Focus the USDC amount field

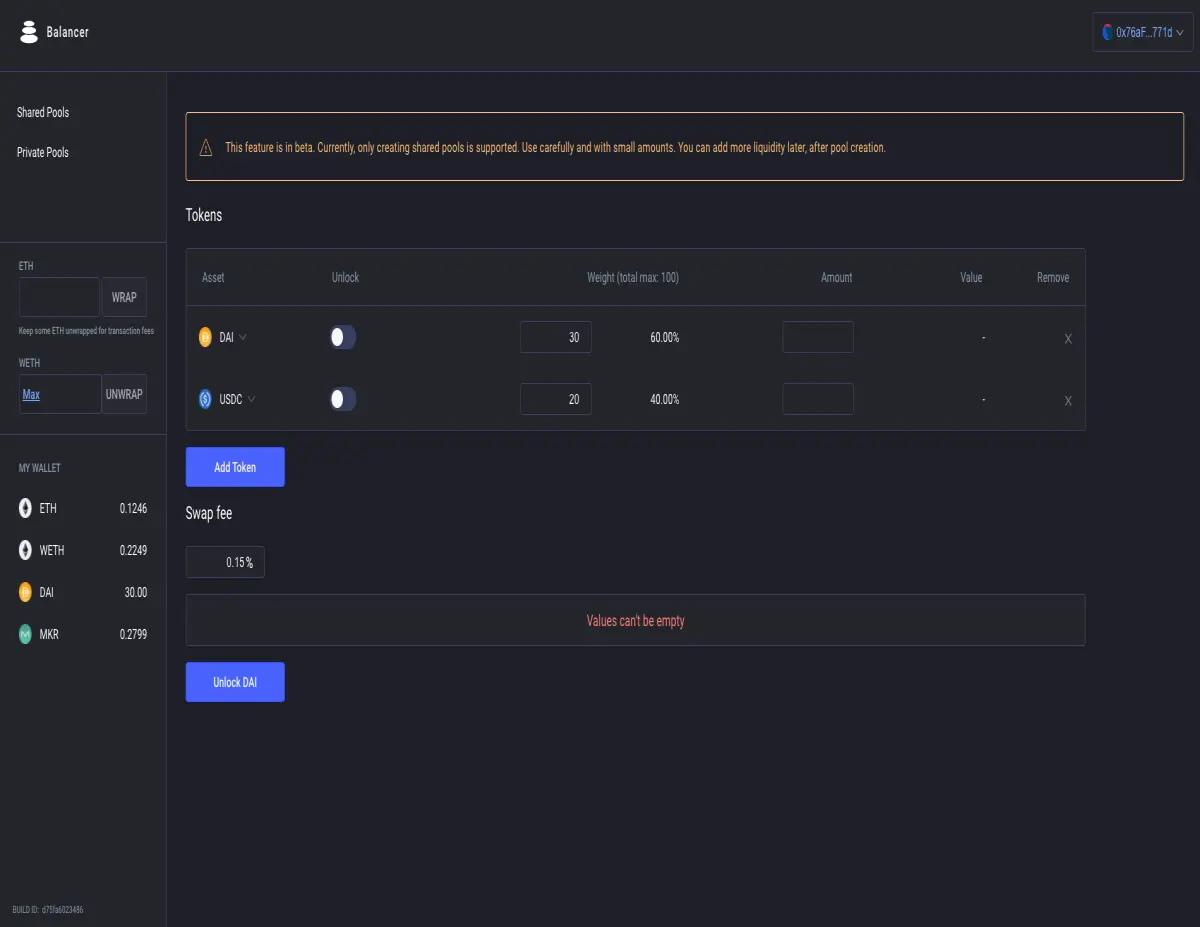(818, 399)
